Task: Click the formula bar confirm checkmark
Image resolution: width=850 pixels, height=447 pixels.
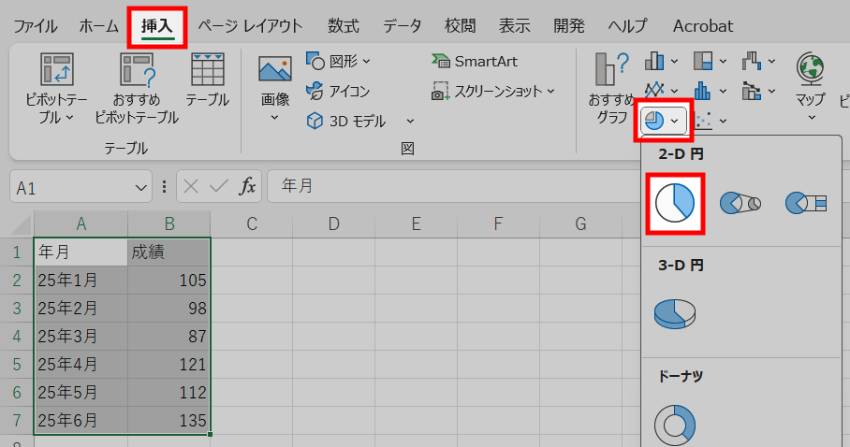Action: coord(218,187)
